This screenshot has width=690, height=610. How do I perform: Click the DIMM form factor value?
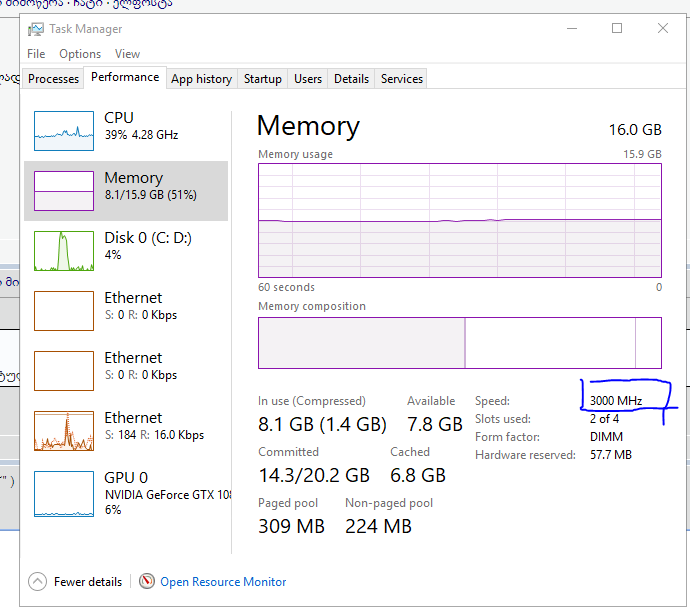coord(606,437)
